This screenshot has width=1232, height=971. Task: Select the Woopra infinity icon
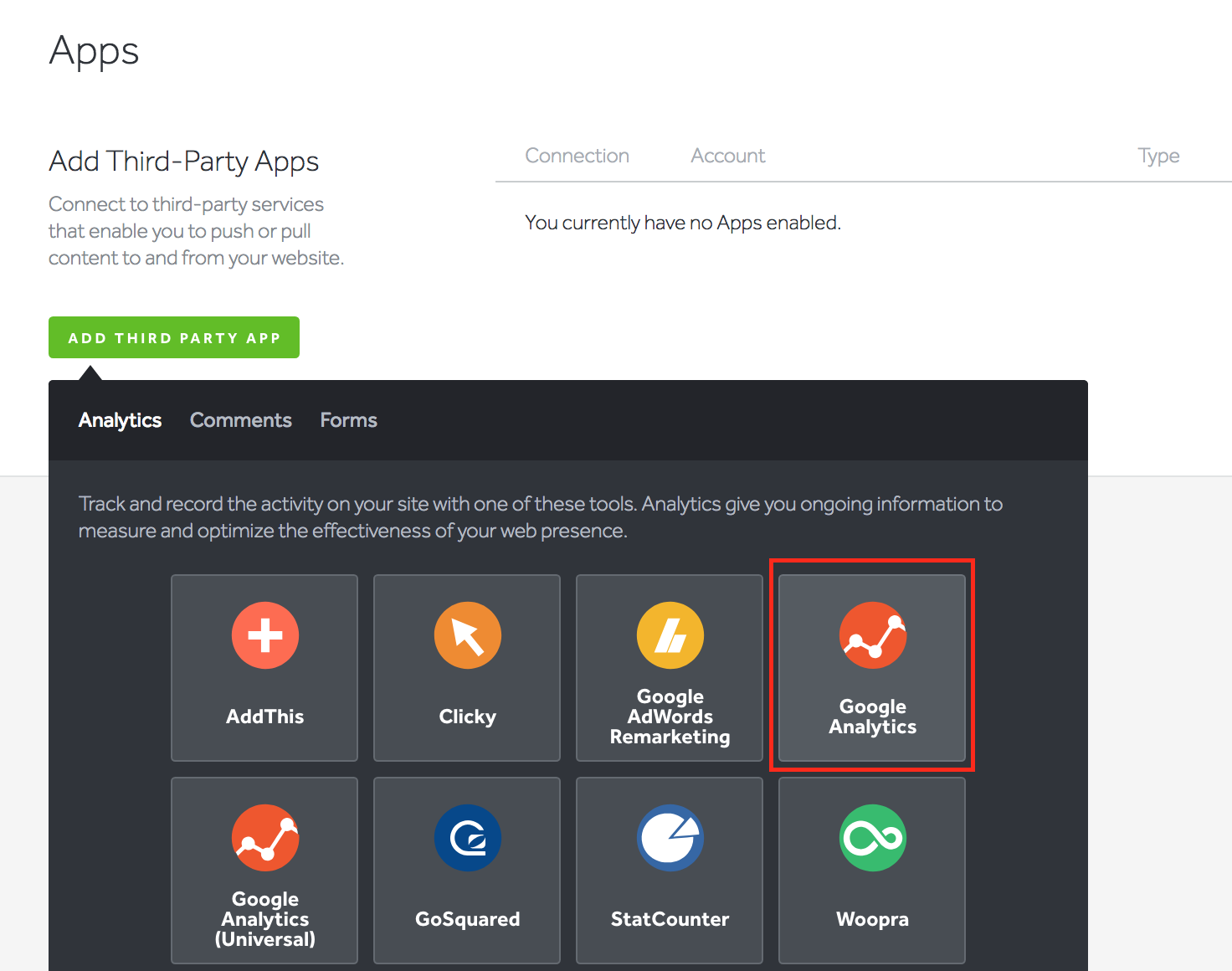point(873,838)
